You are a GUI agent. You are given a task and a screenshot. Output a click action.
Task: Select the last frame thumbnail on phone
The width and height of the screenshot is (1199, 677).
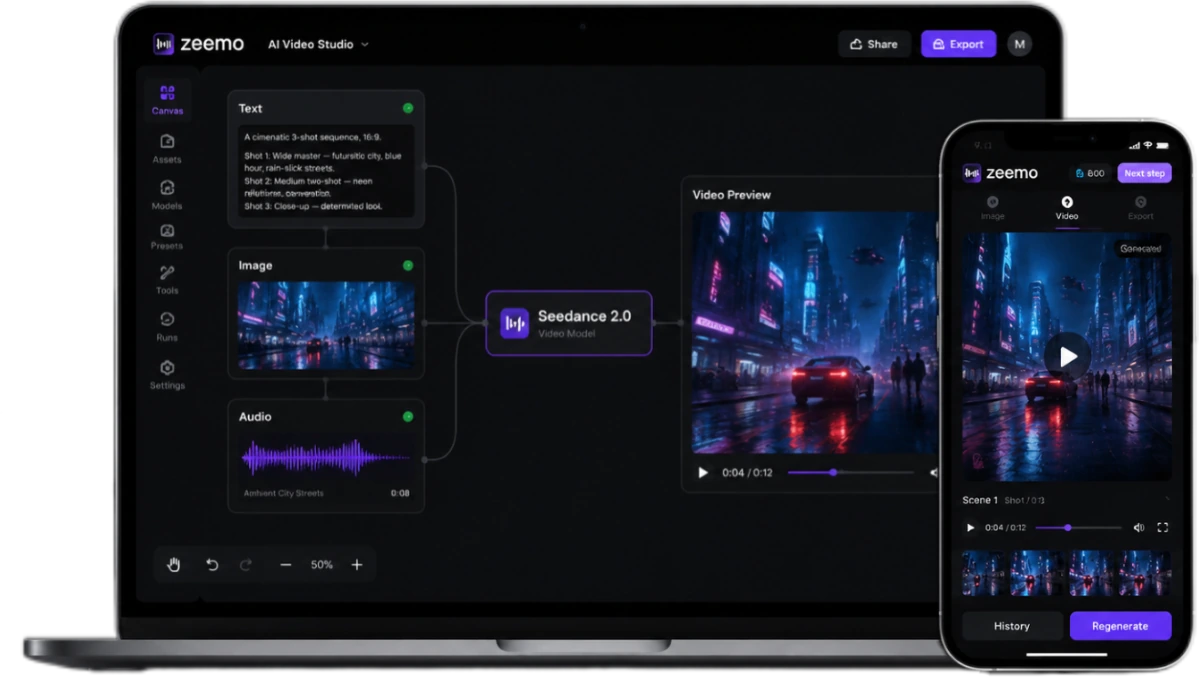(1145, 573)
